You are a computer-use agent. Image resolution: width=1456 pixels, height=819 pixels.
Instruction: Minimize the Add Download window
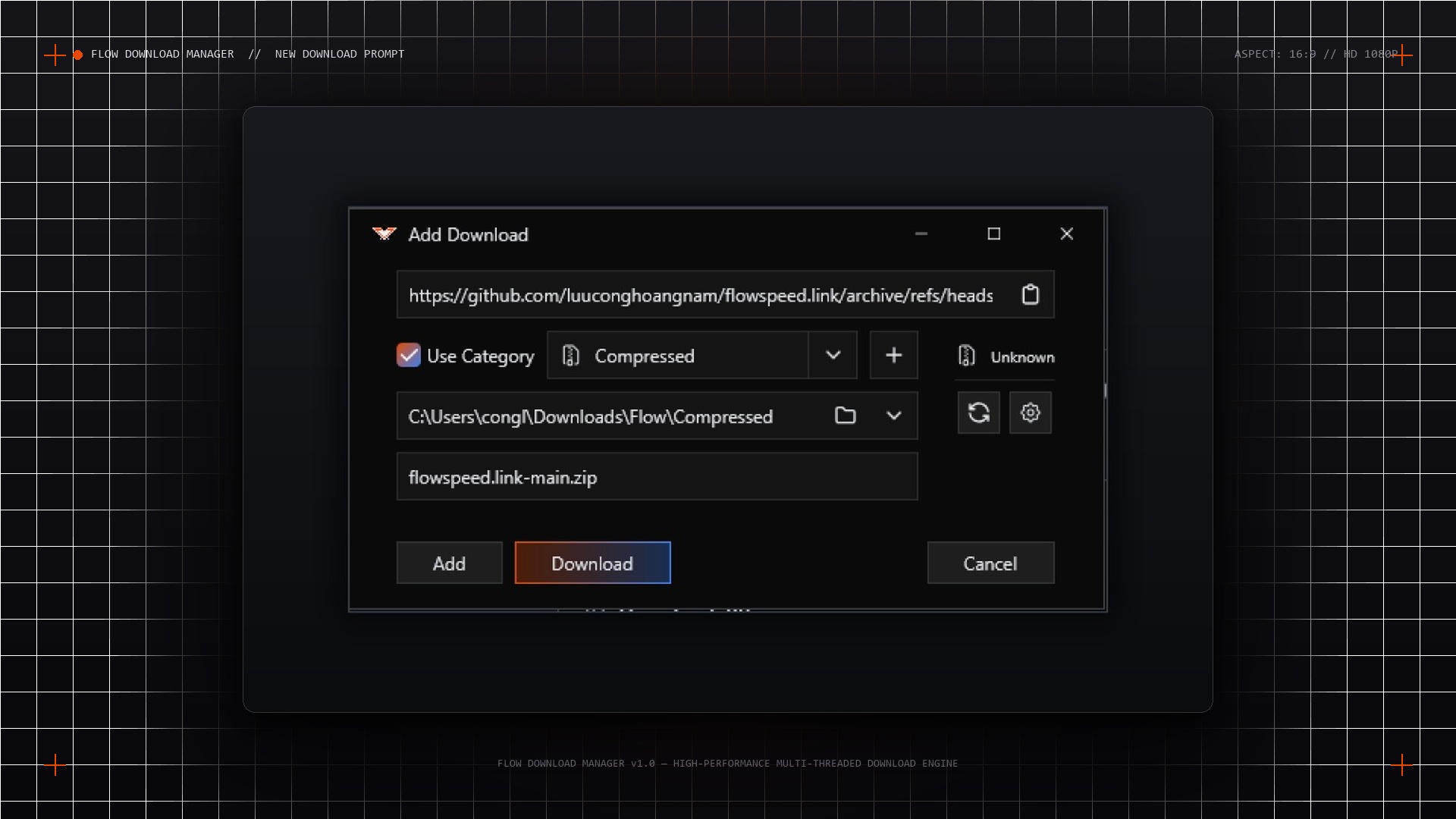[921, 234]
